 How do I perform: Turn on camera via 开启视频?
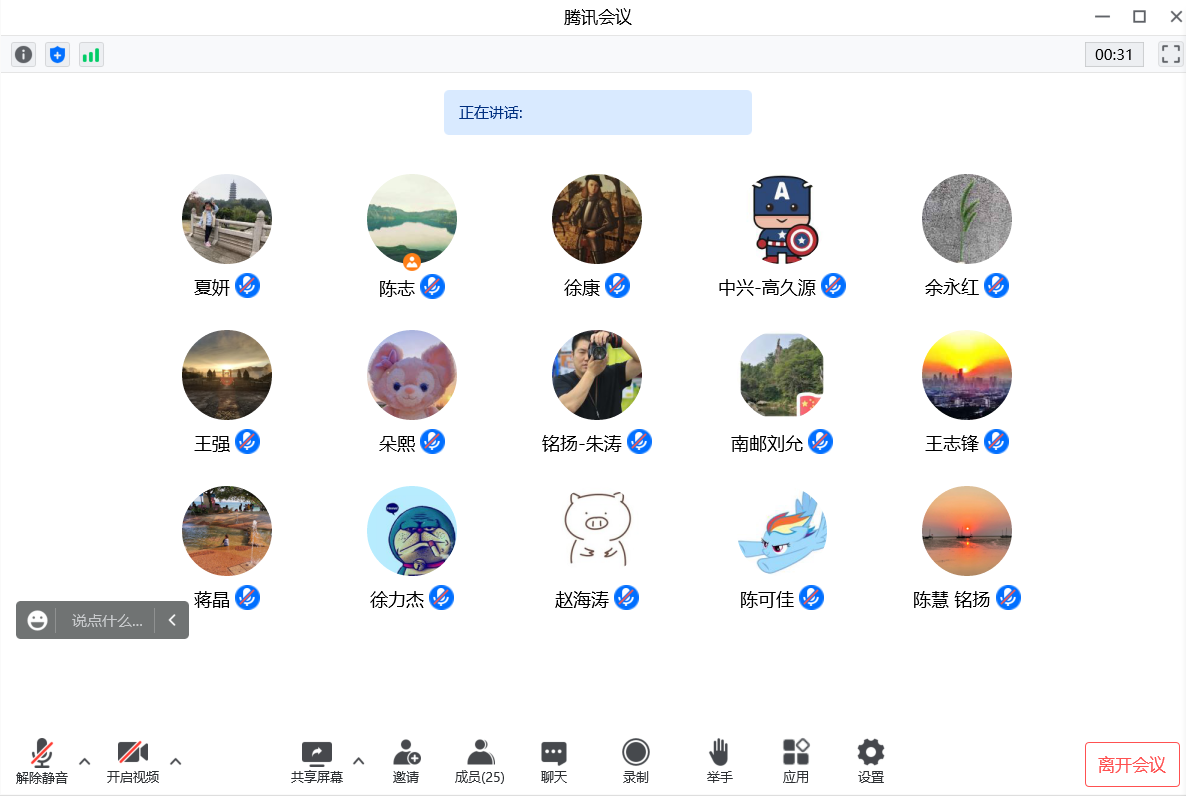[133, 762]
